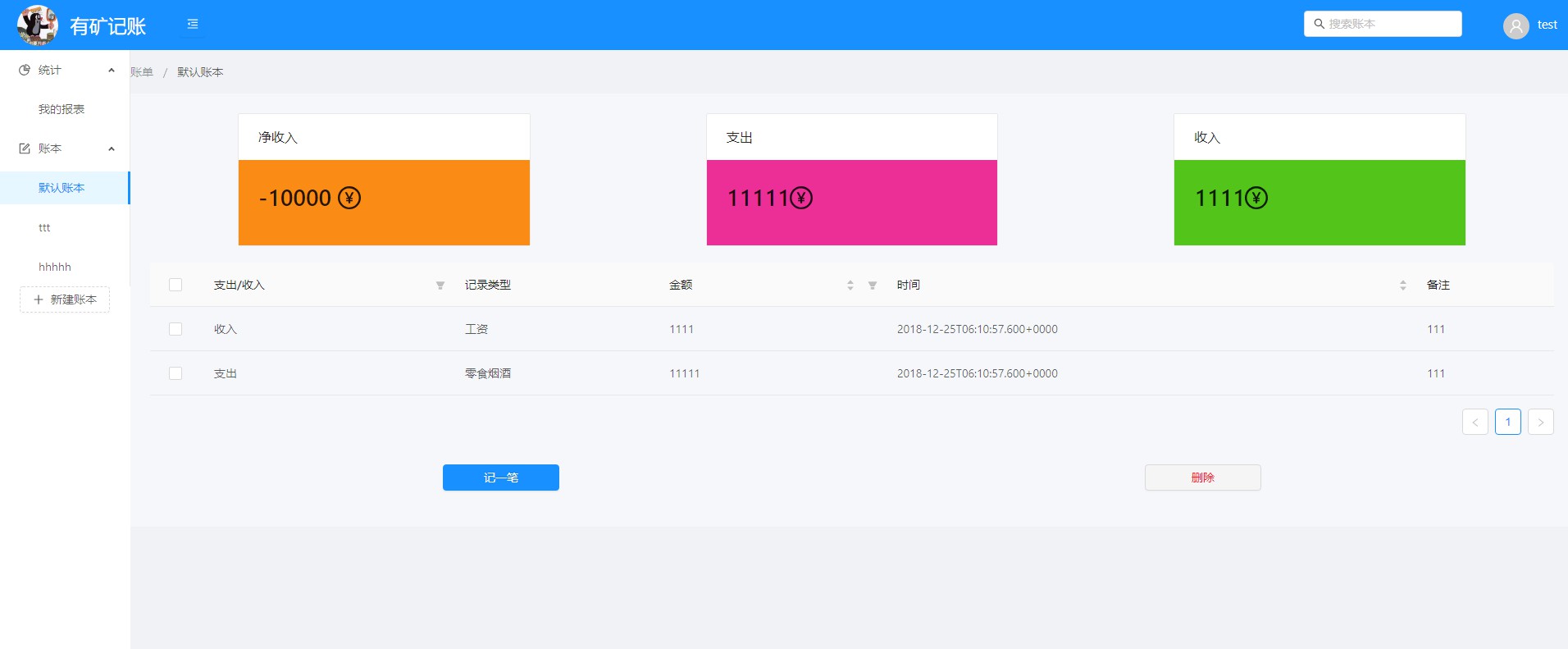The width and height of the screenshot is (1568, 649).
Task: Click the 记一笔 button
Action: 501,478
